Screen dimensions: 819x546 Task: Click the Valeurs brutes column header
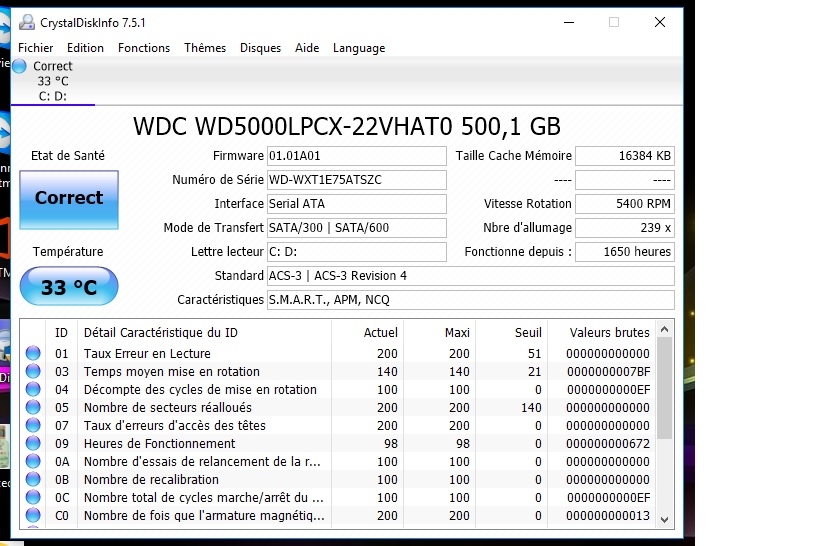click(x=609, y=333)
